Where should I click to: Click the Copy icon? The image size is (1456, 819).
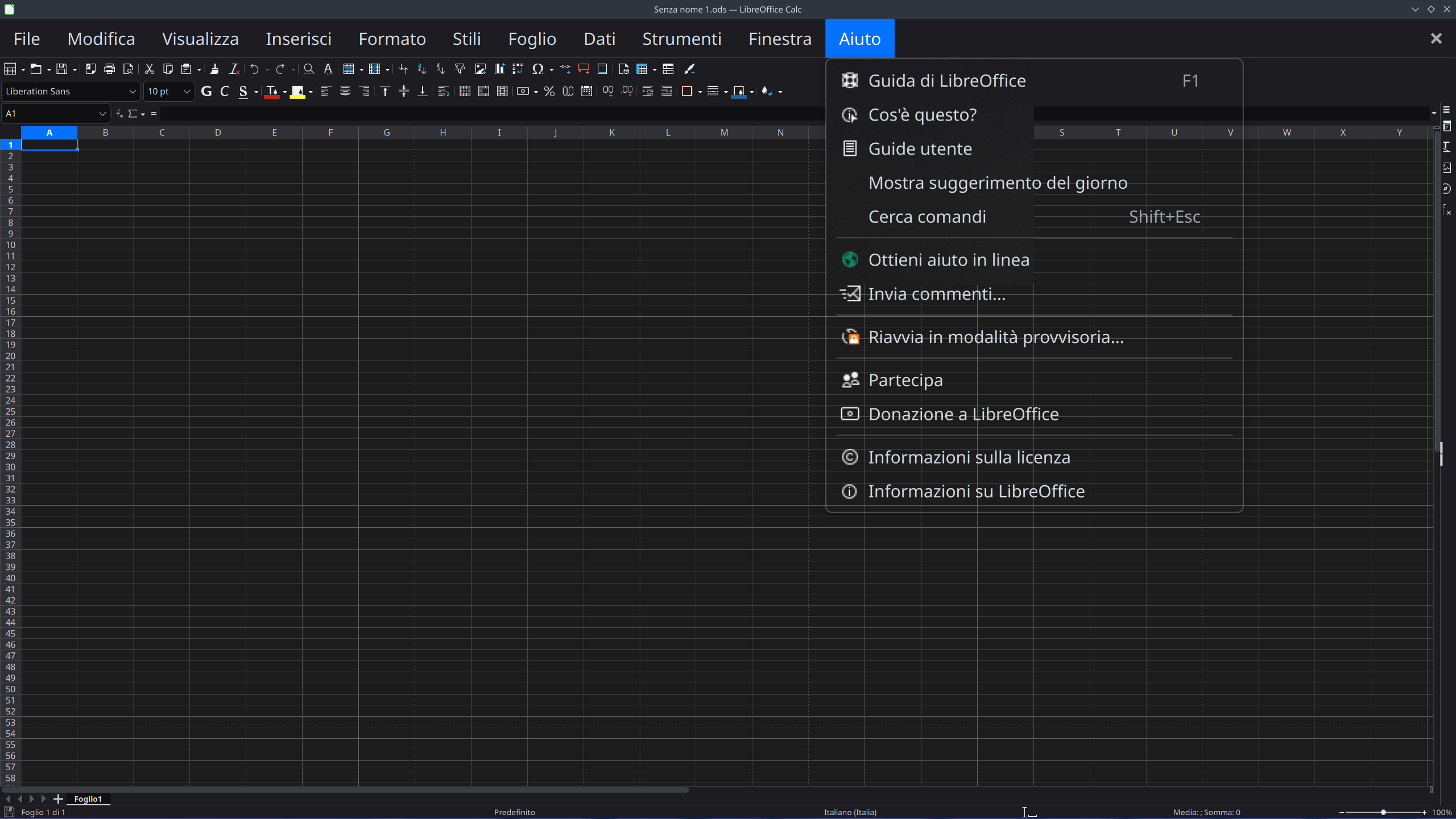(168, 69)
